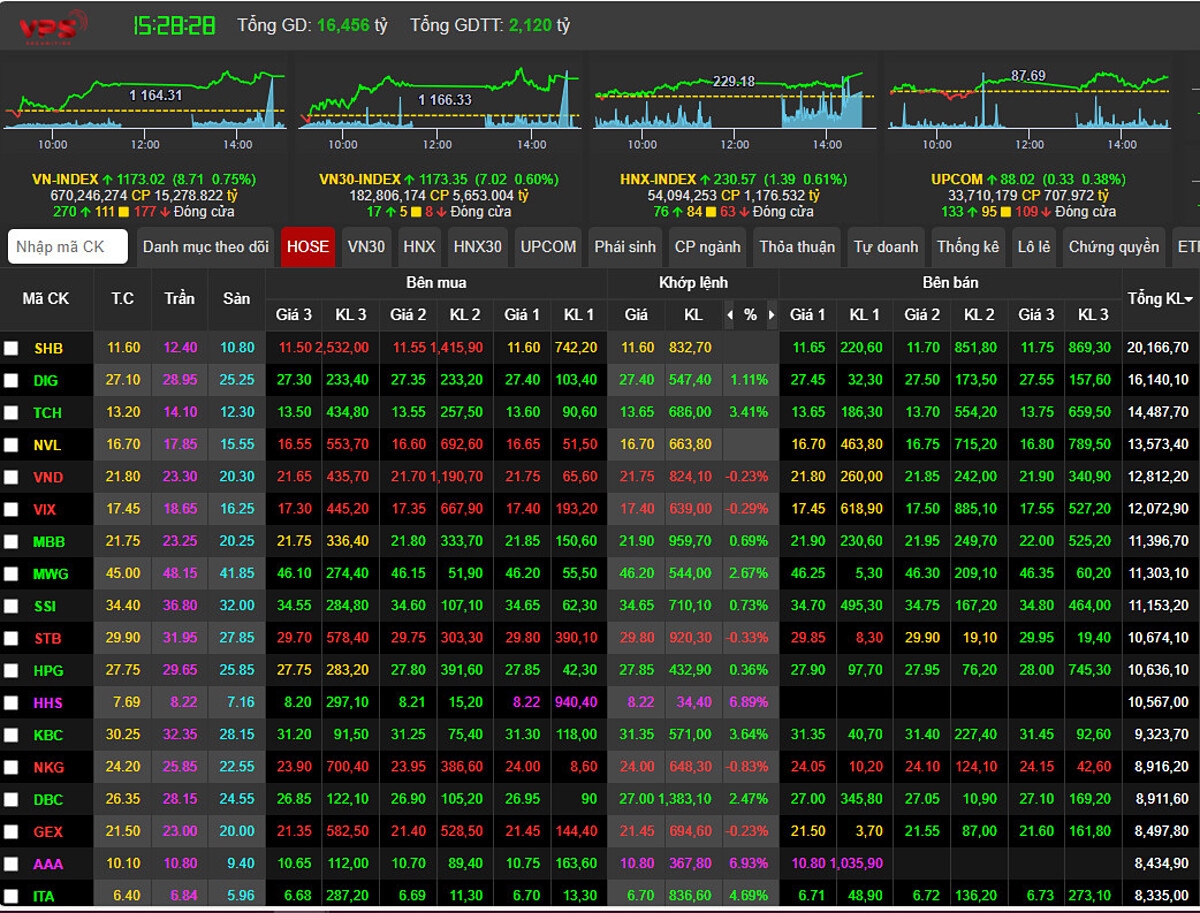1200x913 pixels.
Task: Sort by Tổng KL column dropdown
Action: (1160, 299)
